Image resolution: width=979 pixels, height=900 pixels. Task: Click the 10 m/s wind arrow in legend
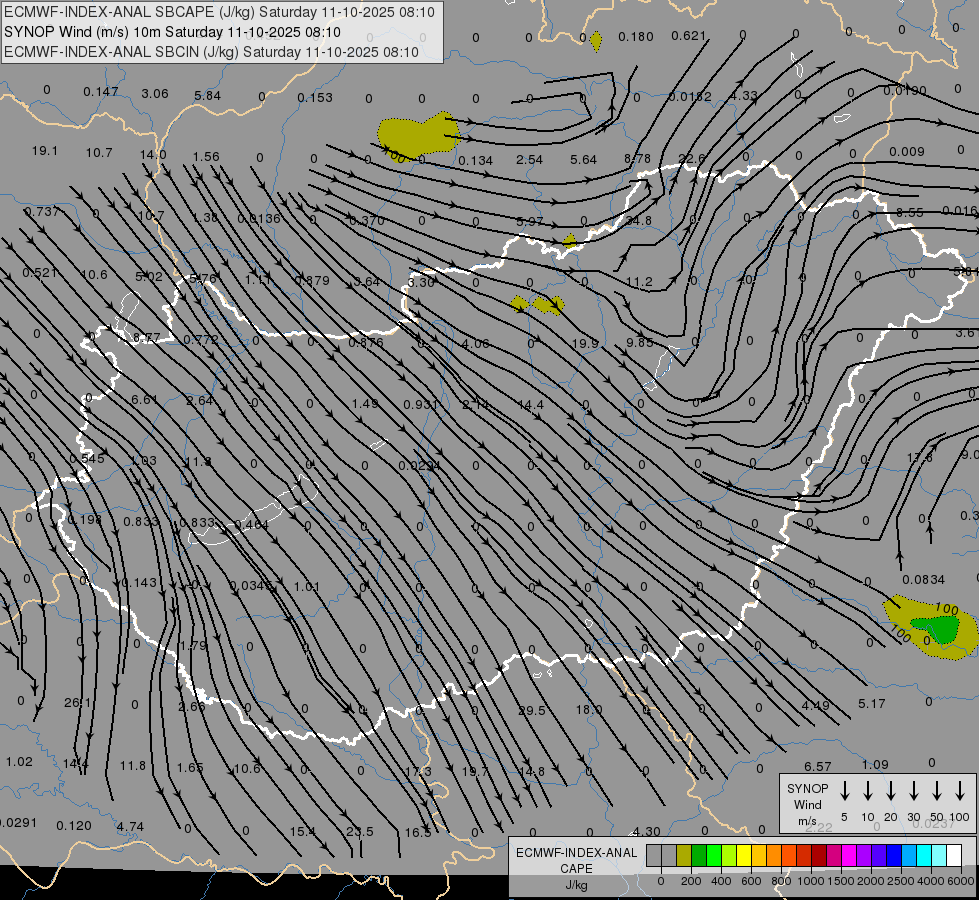click(x=868, y=791)
